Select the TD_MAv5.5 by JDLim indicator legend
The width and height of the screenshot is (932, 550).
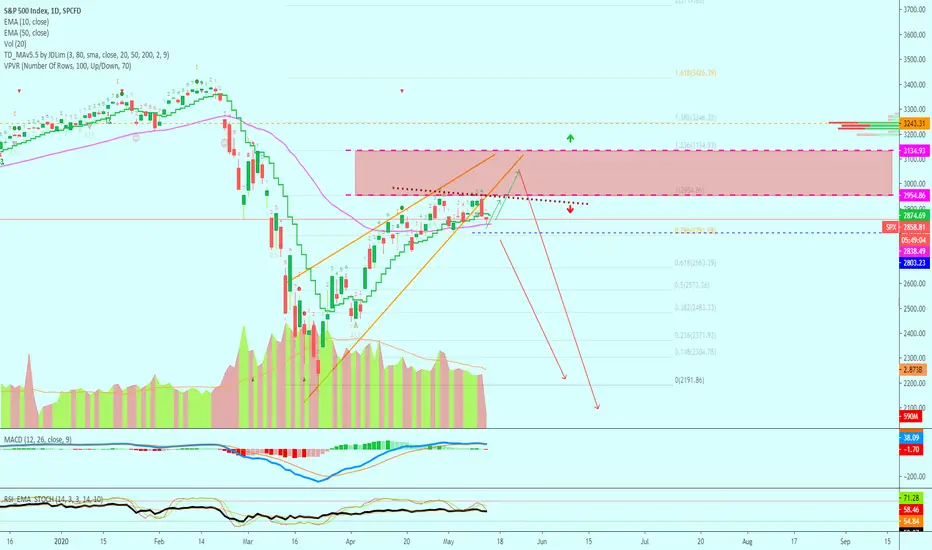coord(86,55)
